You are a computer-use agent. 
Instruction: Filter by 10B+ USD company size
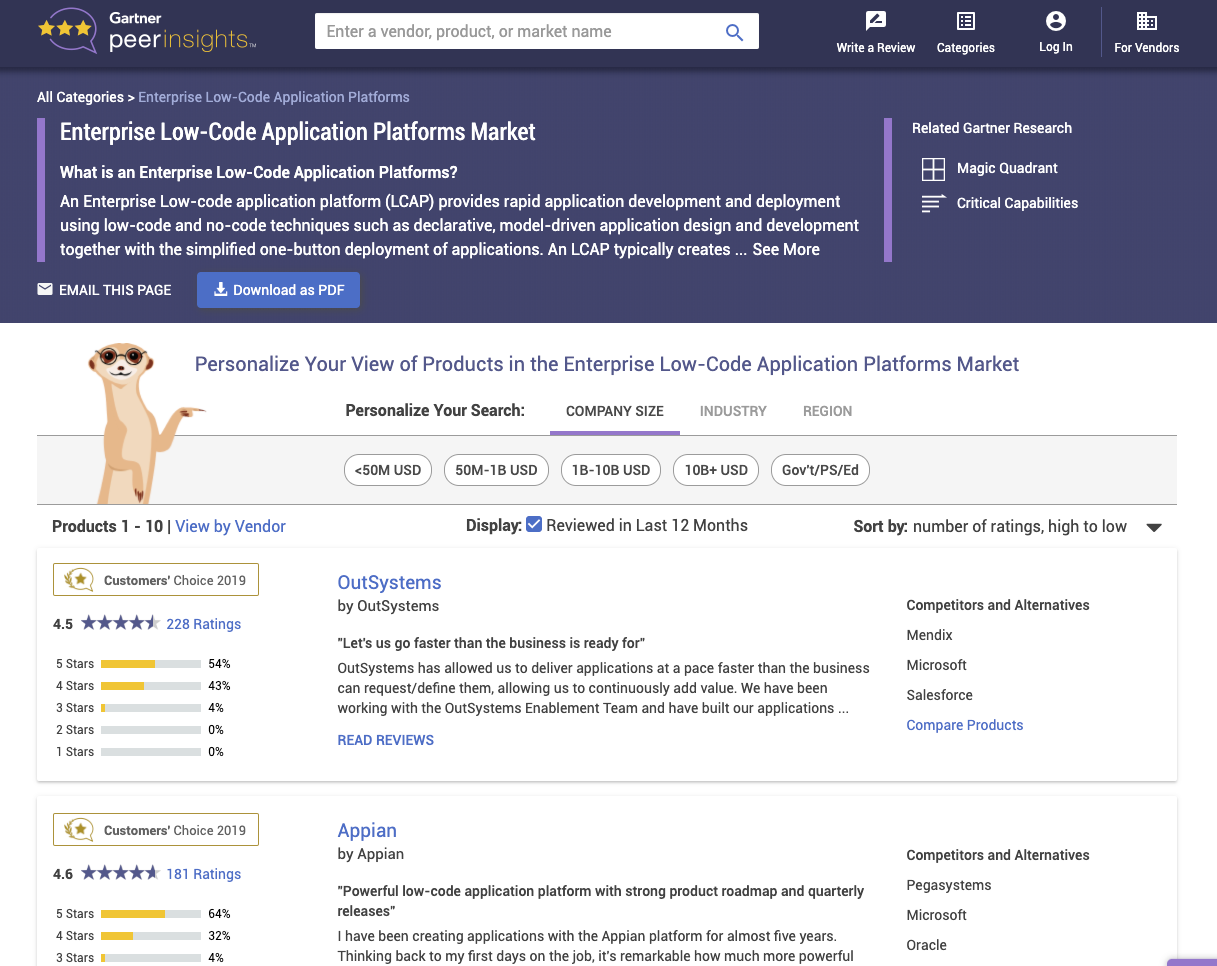(x=716, y=470)
